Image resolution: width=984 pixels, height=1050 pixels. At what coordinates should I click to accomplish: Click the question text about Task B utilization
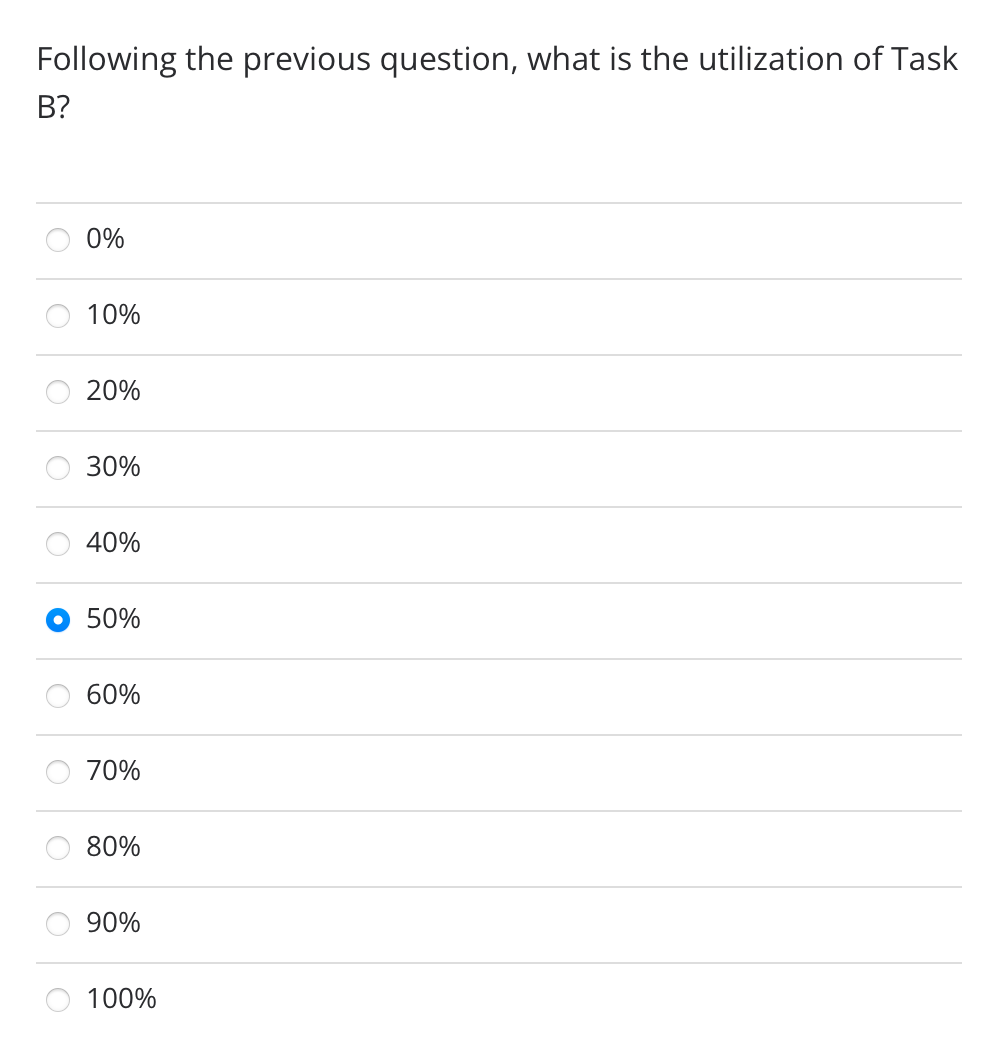click(496, 80)
